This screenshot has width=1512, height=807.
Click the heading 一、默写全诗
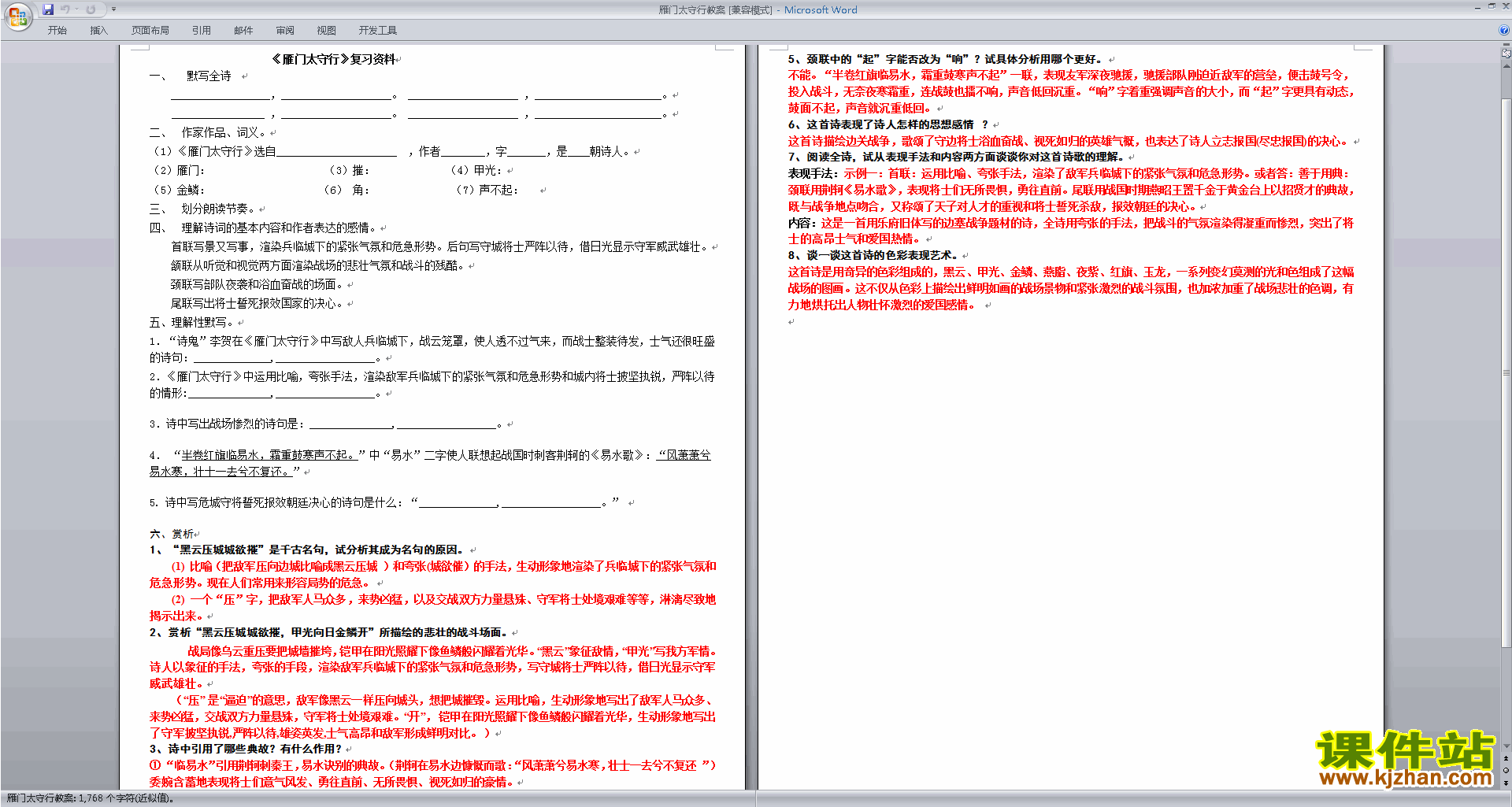click(x=190, y=76)
